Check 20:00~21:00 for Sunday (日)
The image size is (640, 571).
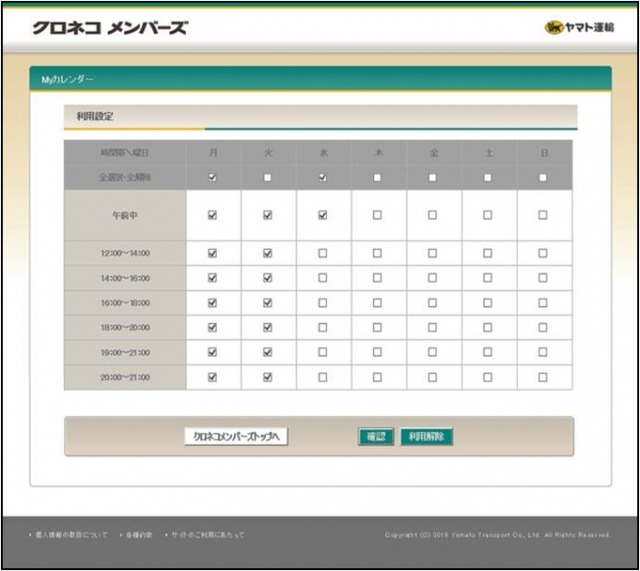point(542,377)
